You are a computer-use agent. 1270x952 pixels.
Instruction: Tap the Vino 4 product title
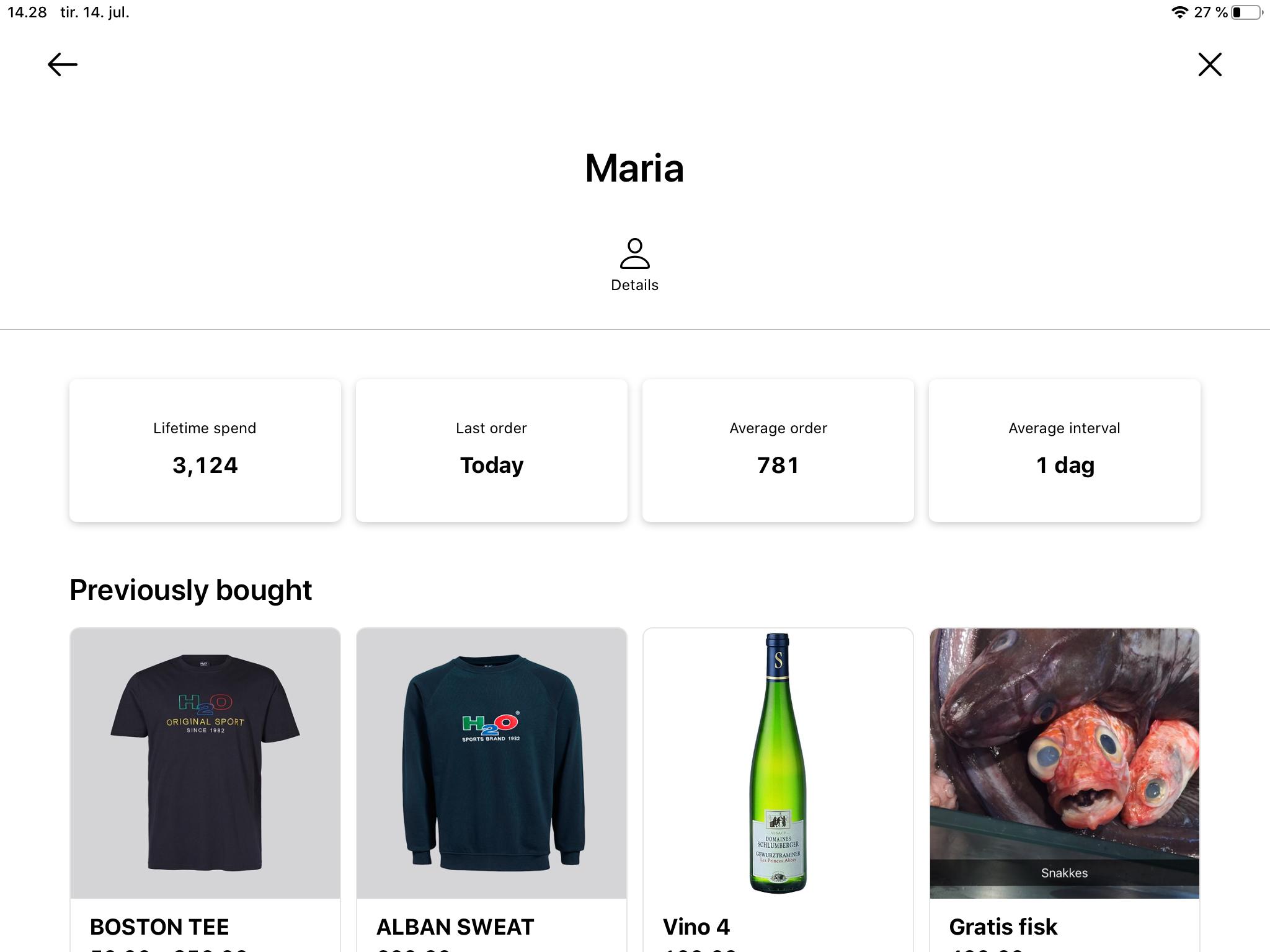click(x=696, y=927)
